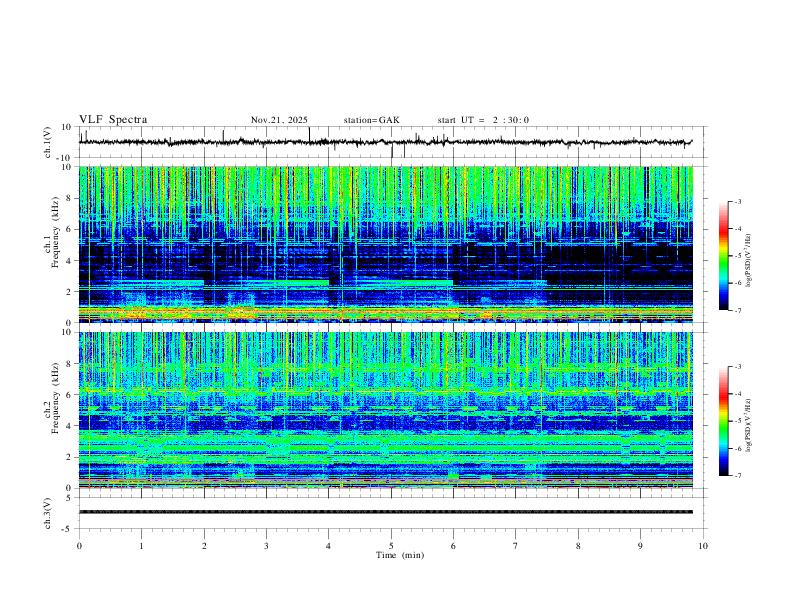This screenshot has width=792, height=612.
Task: Click inside the ch.2 spectrogram panel
Action: click(x=385, y=410)
